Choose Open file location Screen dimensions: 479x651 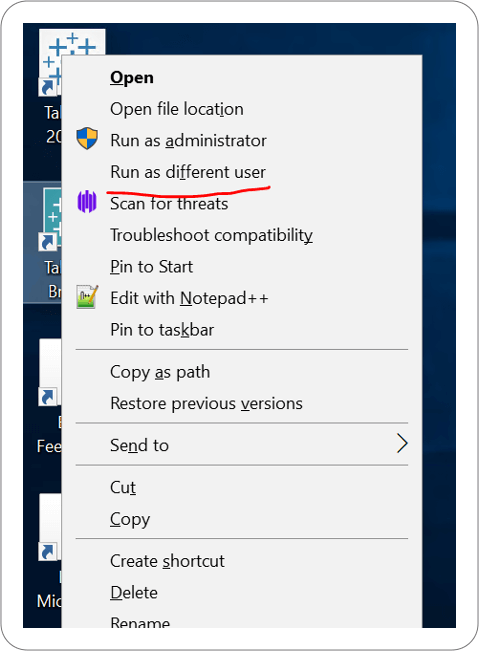(x=177, y=109)
